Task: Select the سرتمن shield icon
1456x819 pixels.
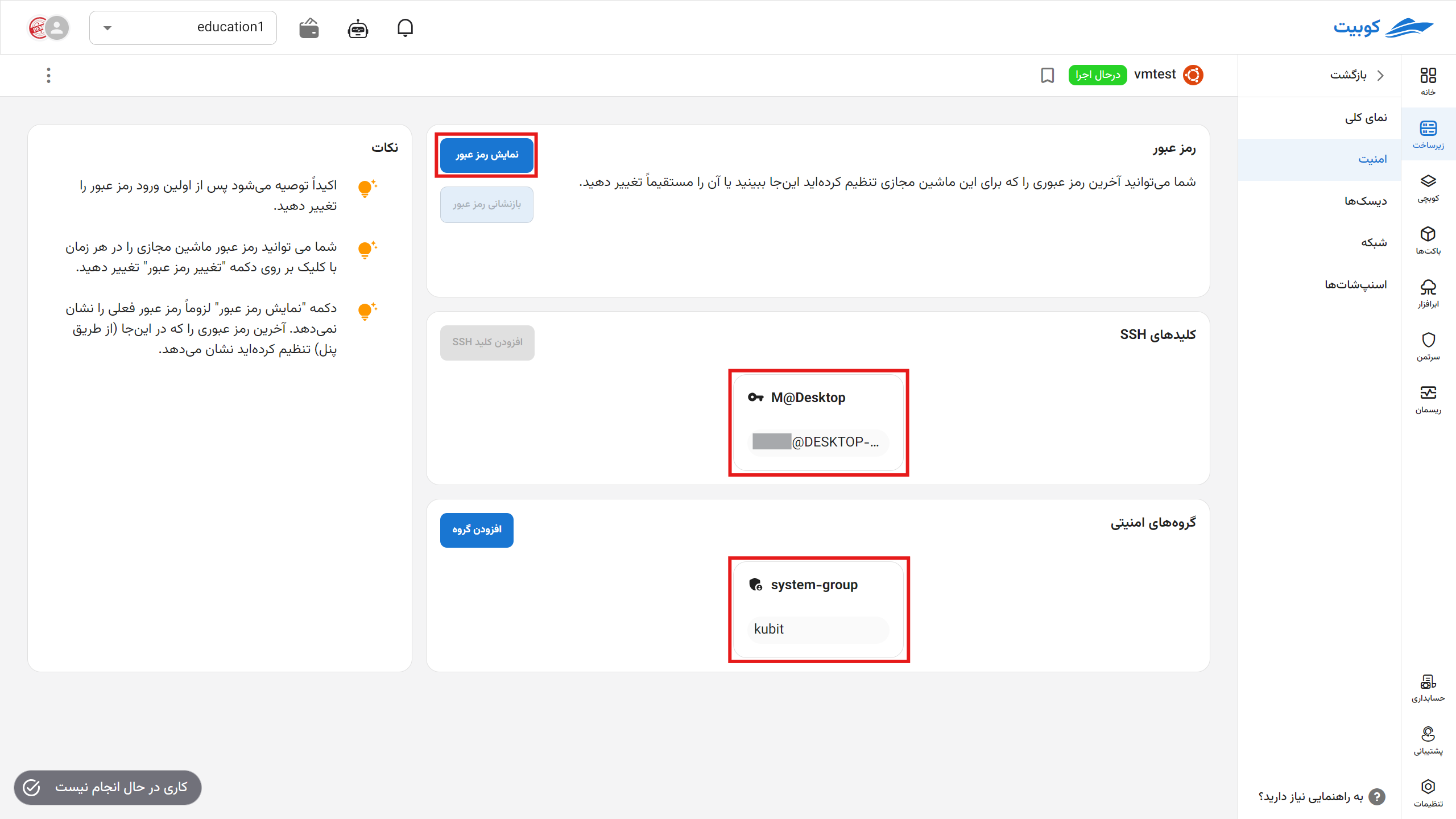Action: coord(1429,344)
